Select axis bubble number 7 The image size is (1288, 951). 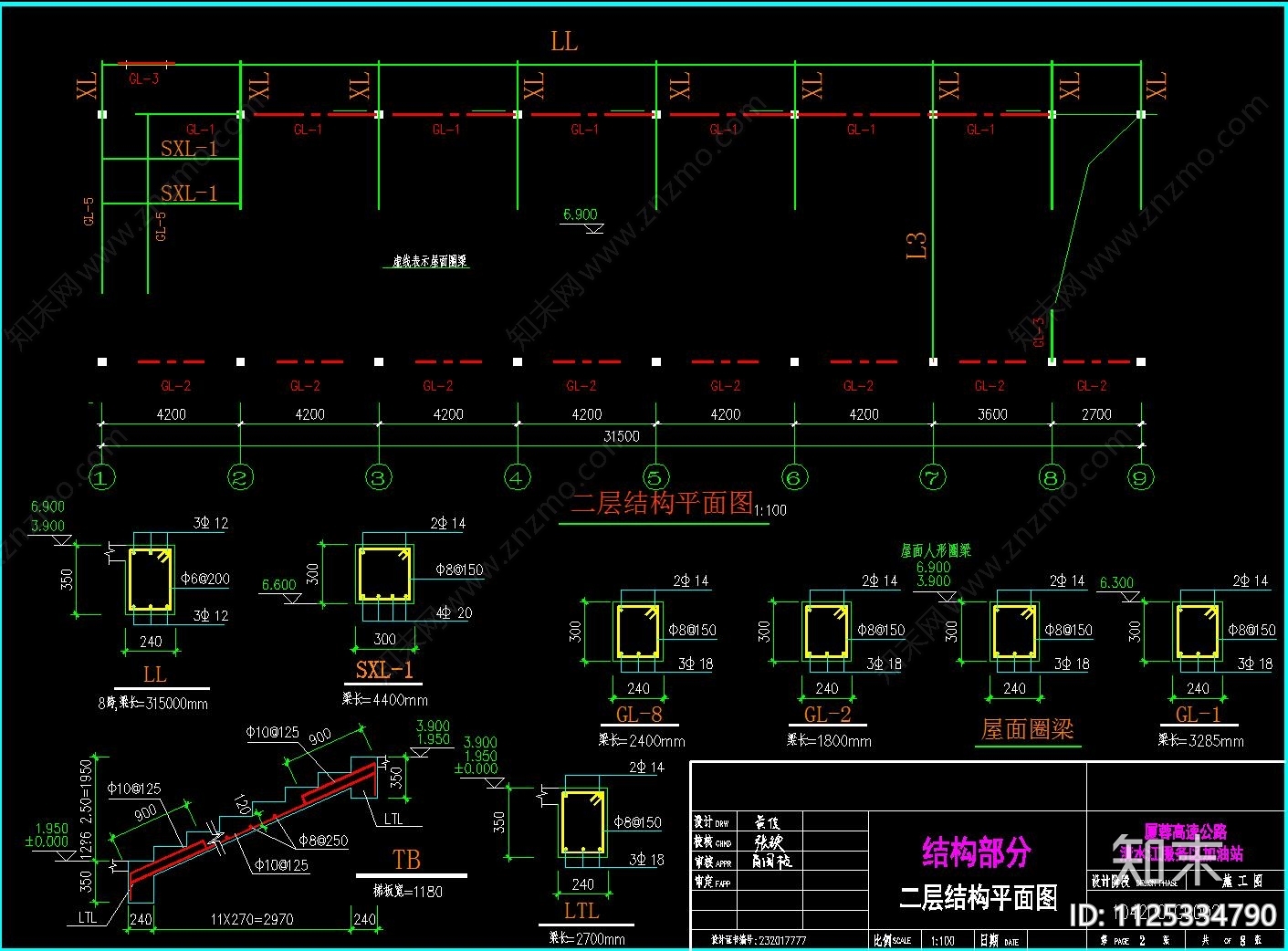tap(933, 477)
